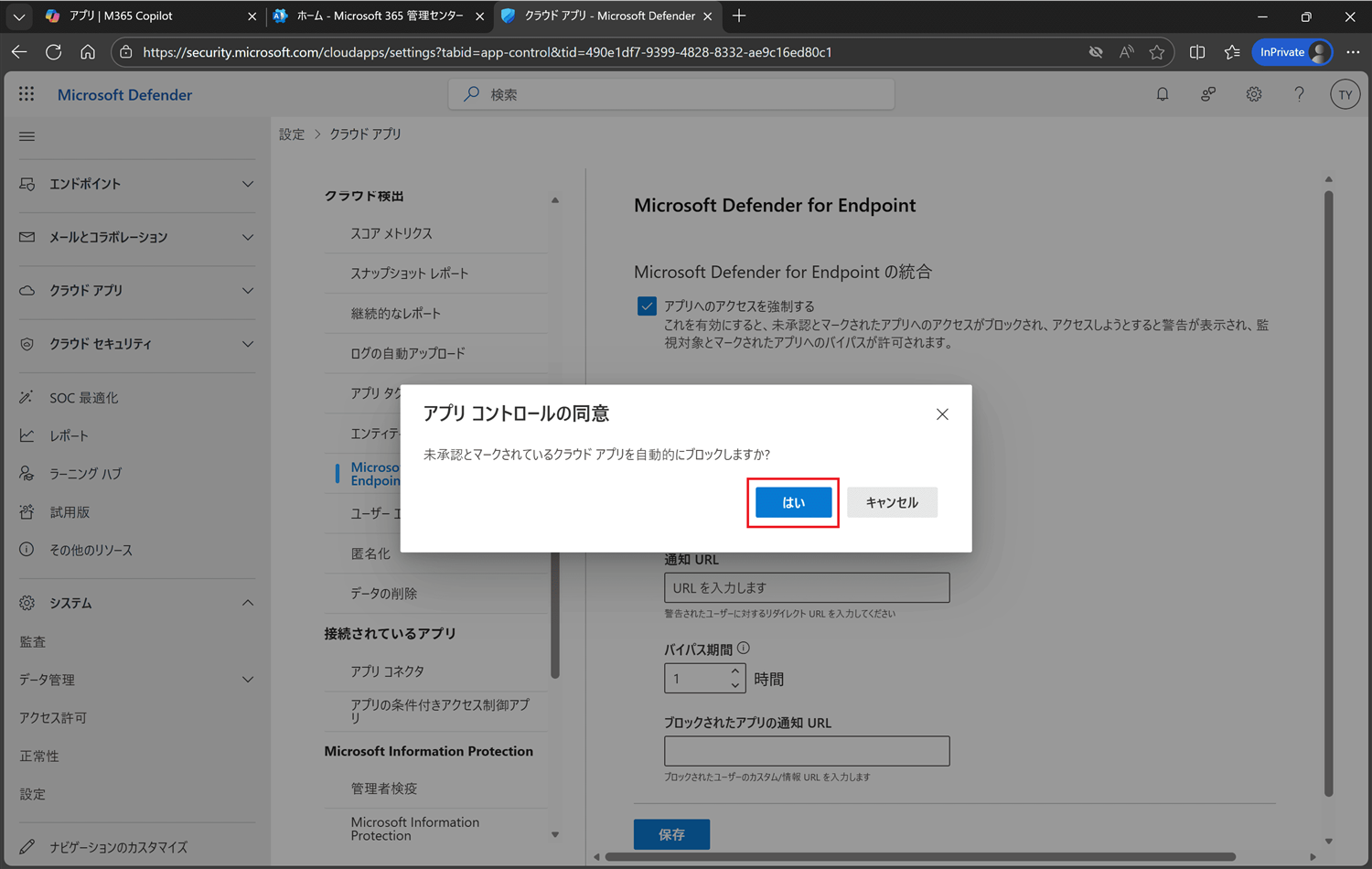Click the SOC 最適化 wand icon
The height and width of the screenshot is (869, 1372).
pyautogui.click(x=27, y=397)
